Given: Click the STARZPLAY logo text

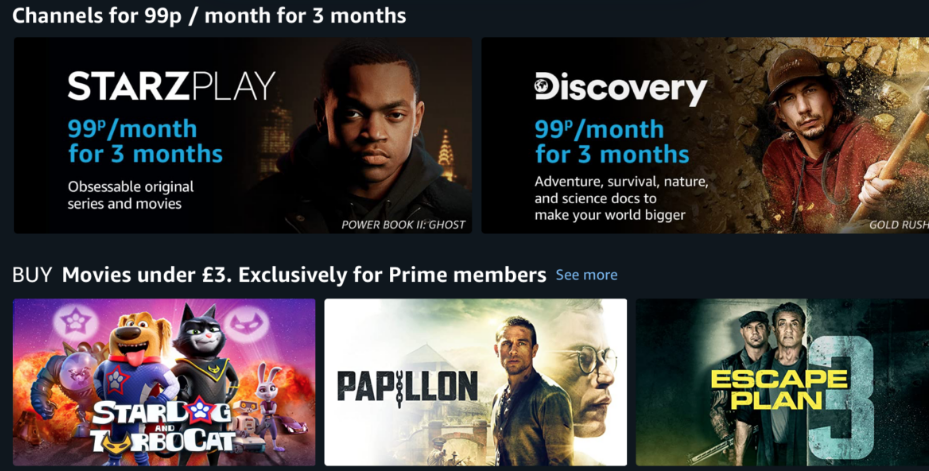Looking at the screenshot, I should pos(172,86).
